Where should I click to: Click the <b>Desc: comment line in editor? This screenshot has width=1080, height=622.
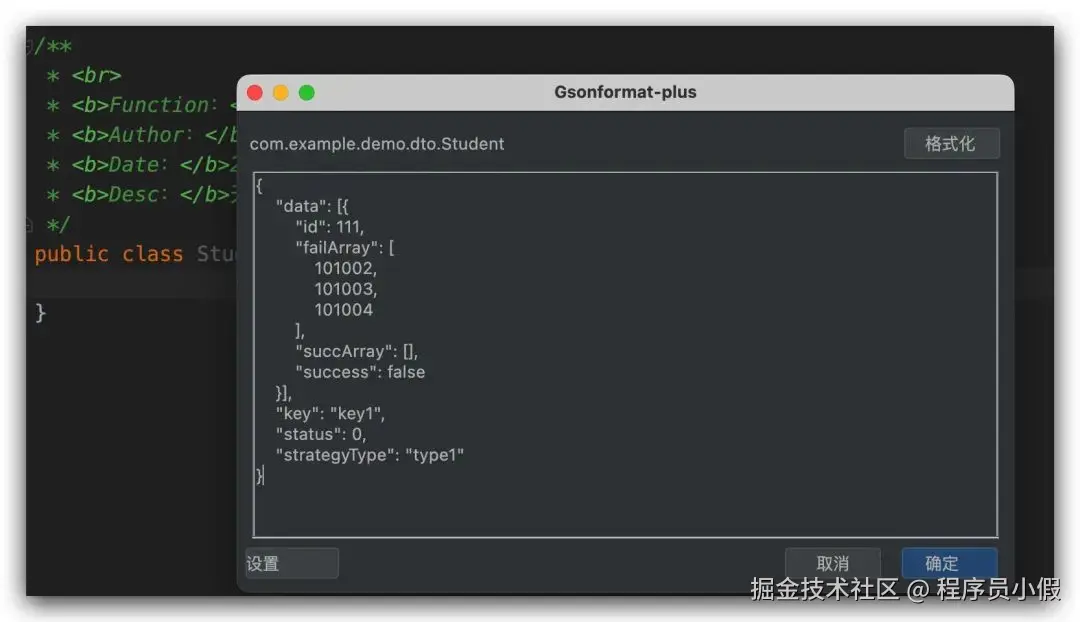[x=141, y=194]
